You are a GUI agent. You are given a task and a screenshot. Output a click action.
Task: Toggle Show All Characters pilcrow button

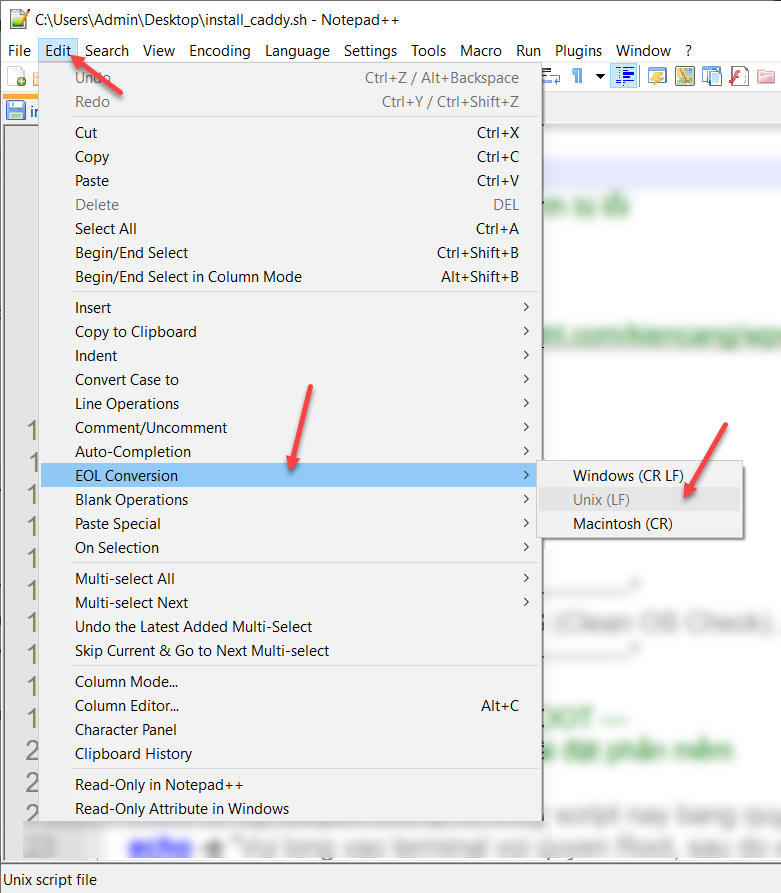(577, 77)
